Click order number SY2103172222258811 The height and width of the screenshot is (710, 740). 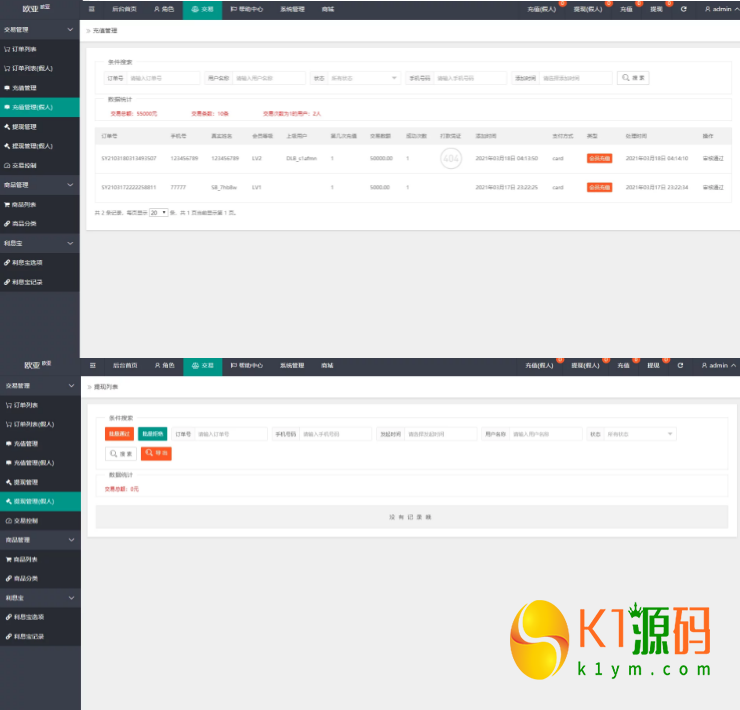coord(129,187)
